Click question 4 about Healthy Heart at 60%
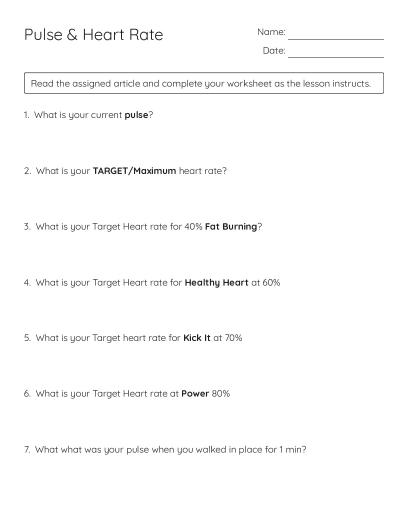The image size is (408, 528). point(152,283)
